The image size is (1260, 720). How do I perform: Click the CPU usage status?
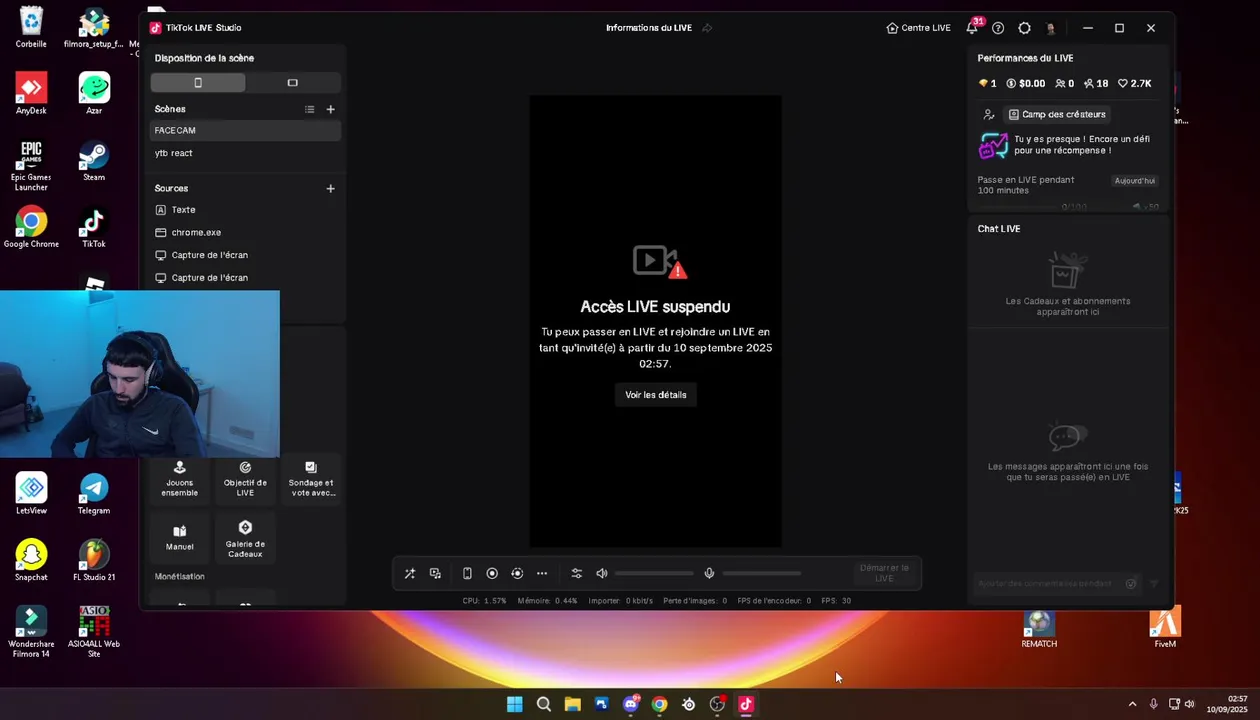click(484, 601)
